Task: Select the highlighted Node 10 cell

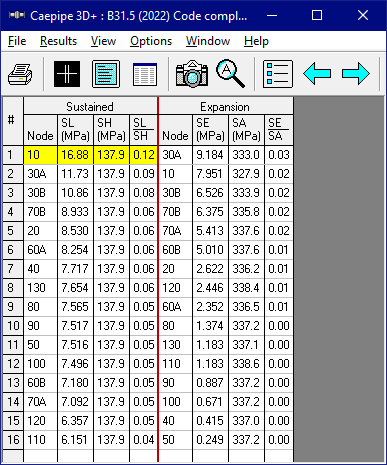Action: (41, 155)
